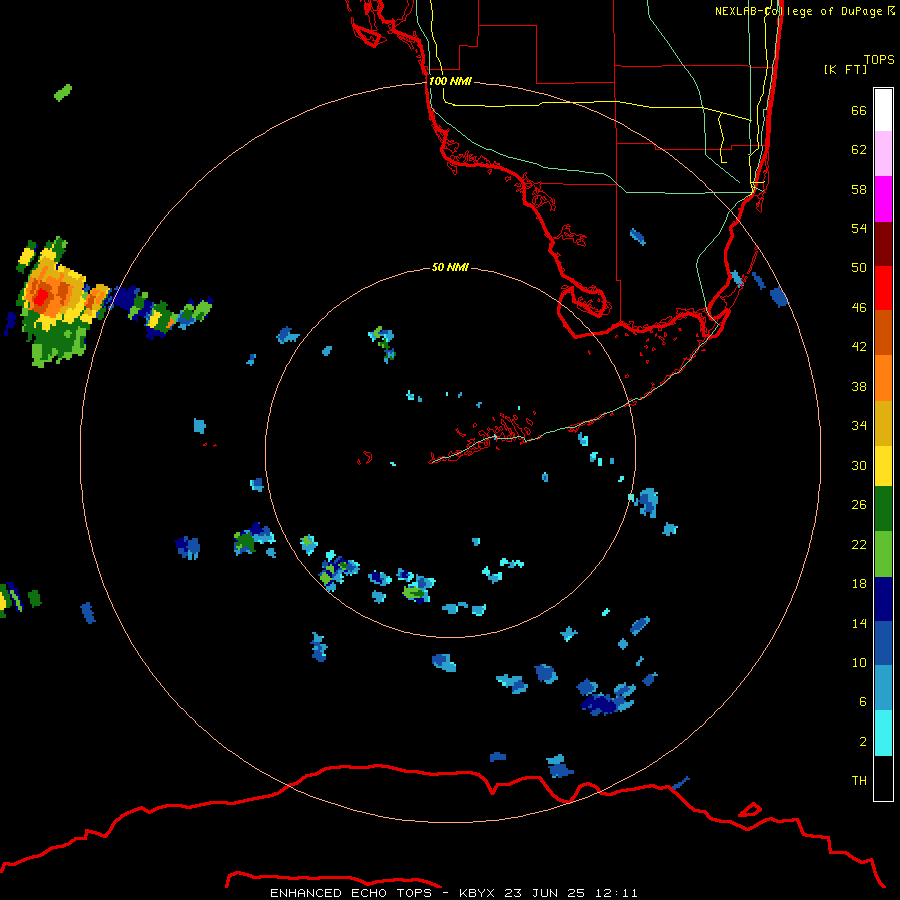Select the dark green legend swatch
900x900 pixels.
(883, 509)
